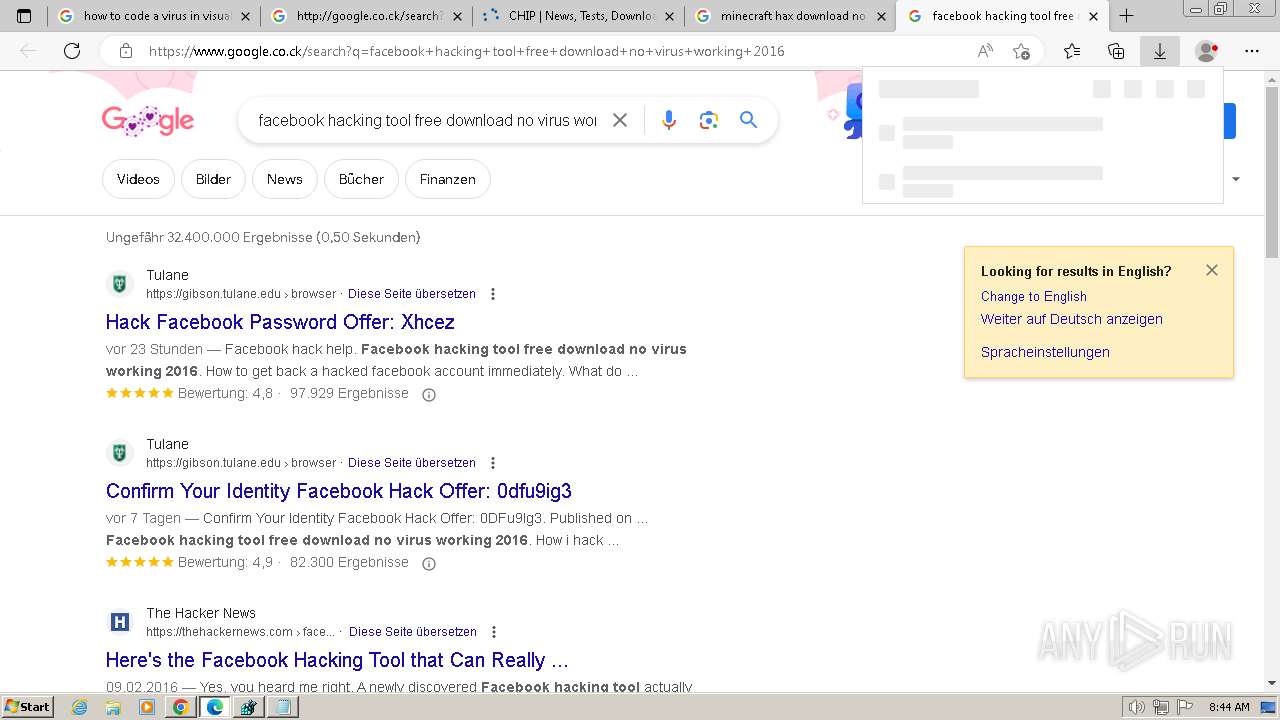This screenshot has width=1280, height=720.
Task: Open 'Here's the Facebook Hacking Tool' result
Action: (x=337, y=660)
